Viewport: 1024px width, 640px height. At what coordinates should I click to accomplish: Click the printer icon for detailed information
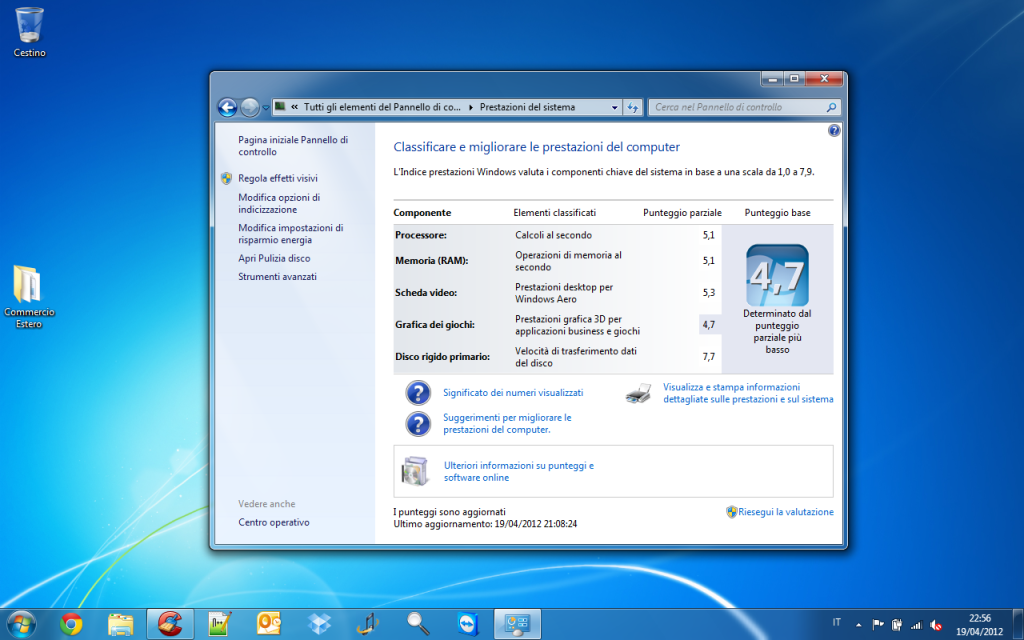tap(639, 393)
